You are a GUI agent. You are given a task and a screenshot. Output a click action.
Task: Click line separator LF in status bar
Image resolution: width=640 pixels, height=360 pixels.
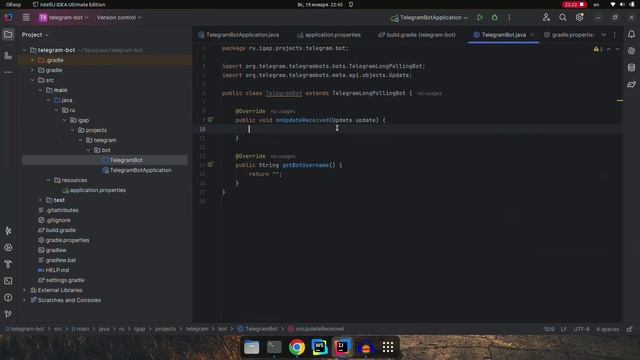564,329
